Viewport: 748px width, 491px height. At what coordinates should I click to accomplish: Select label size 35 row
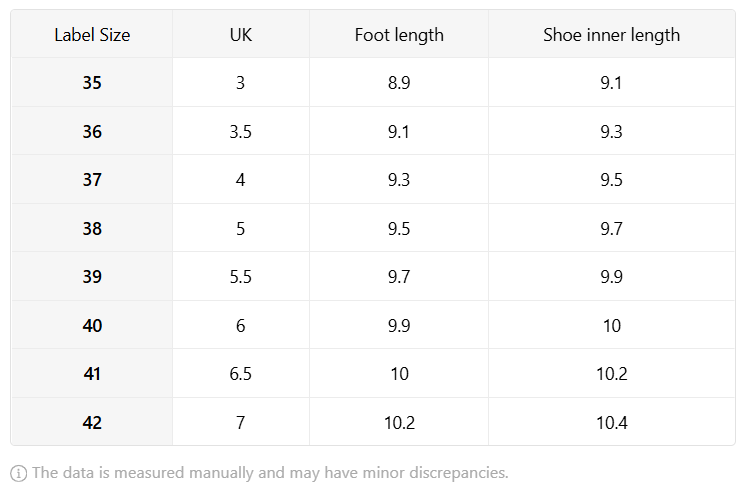[373, 83]
